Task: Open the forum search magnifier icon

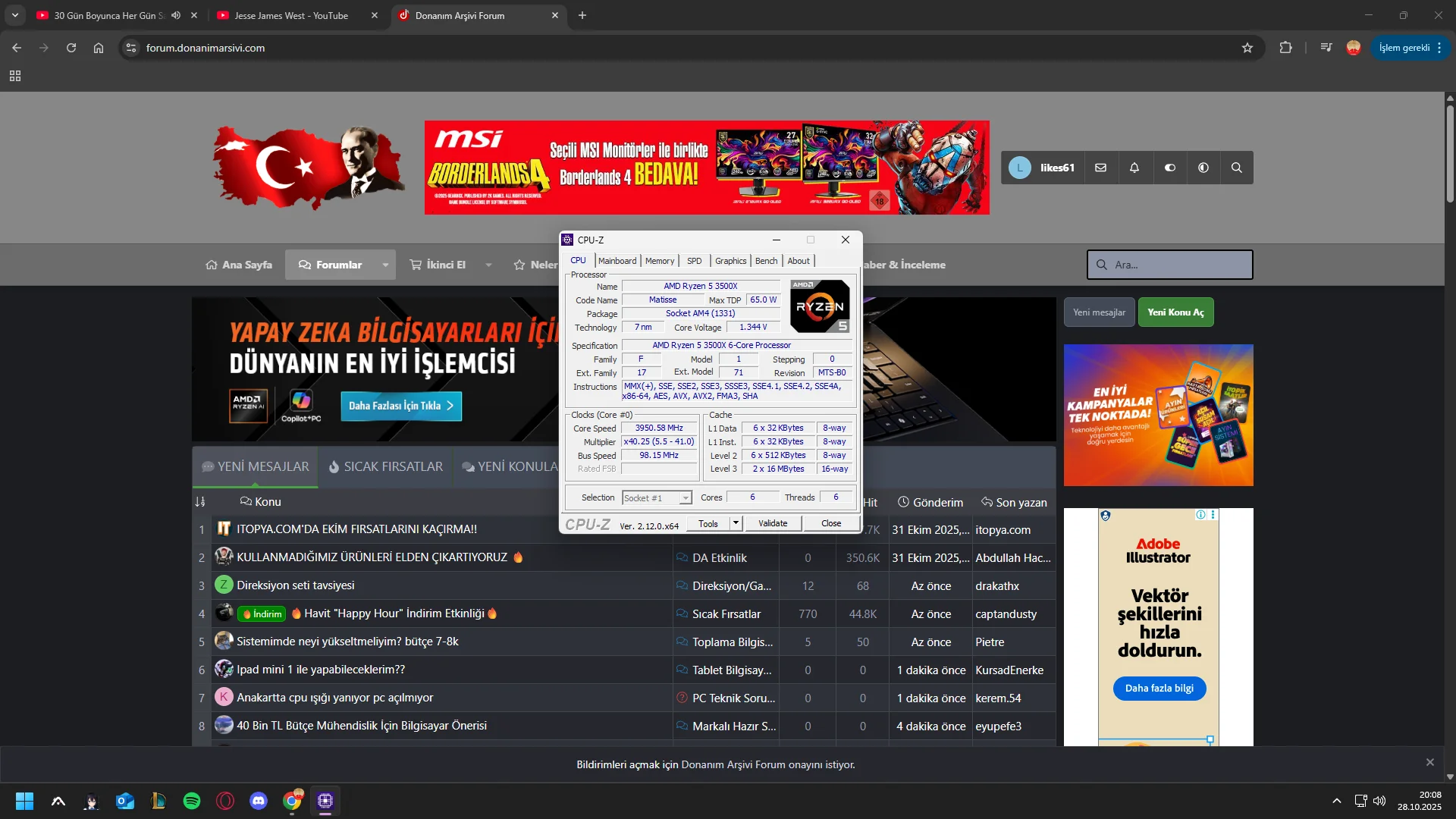Action: (x=1236, y=168)
